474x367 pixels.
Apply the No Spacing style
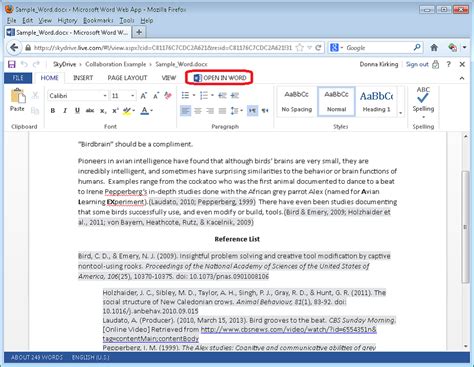(297, 102)
